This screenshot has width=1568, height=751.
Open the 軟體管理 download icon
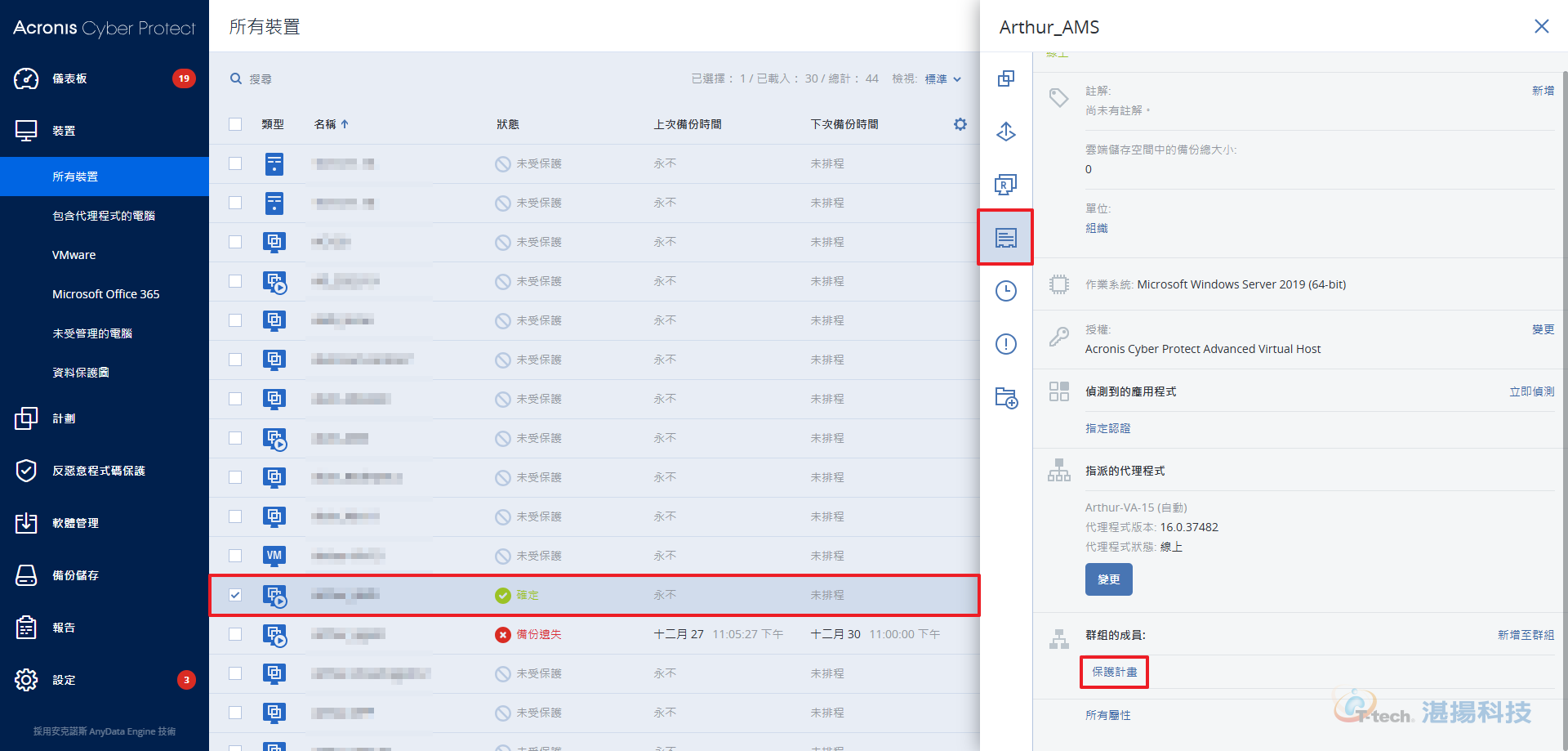[x=26, y=523]
